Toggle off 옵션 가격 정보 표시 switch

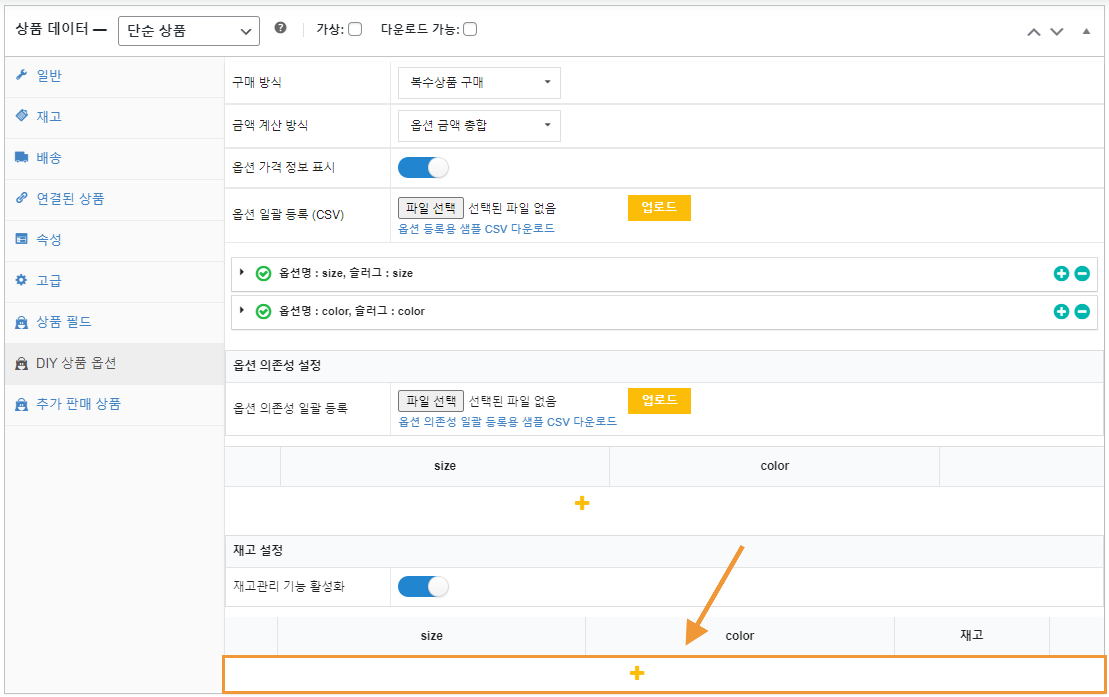click(423, 167)
